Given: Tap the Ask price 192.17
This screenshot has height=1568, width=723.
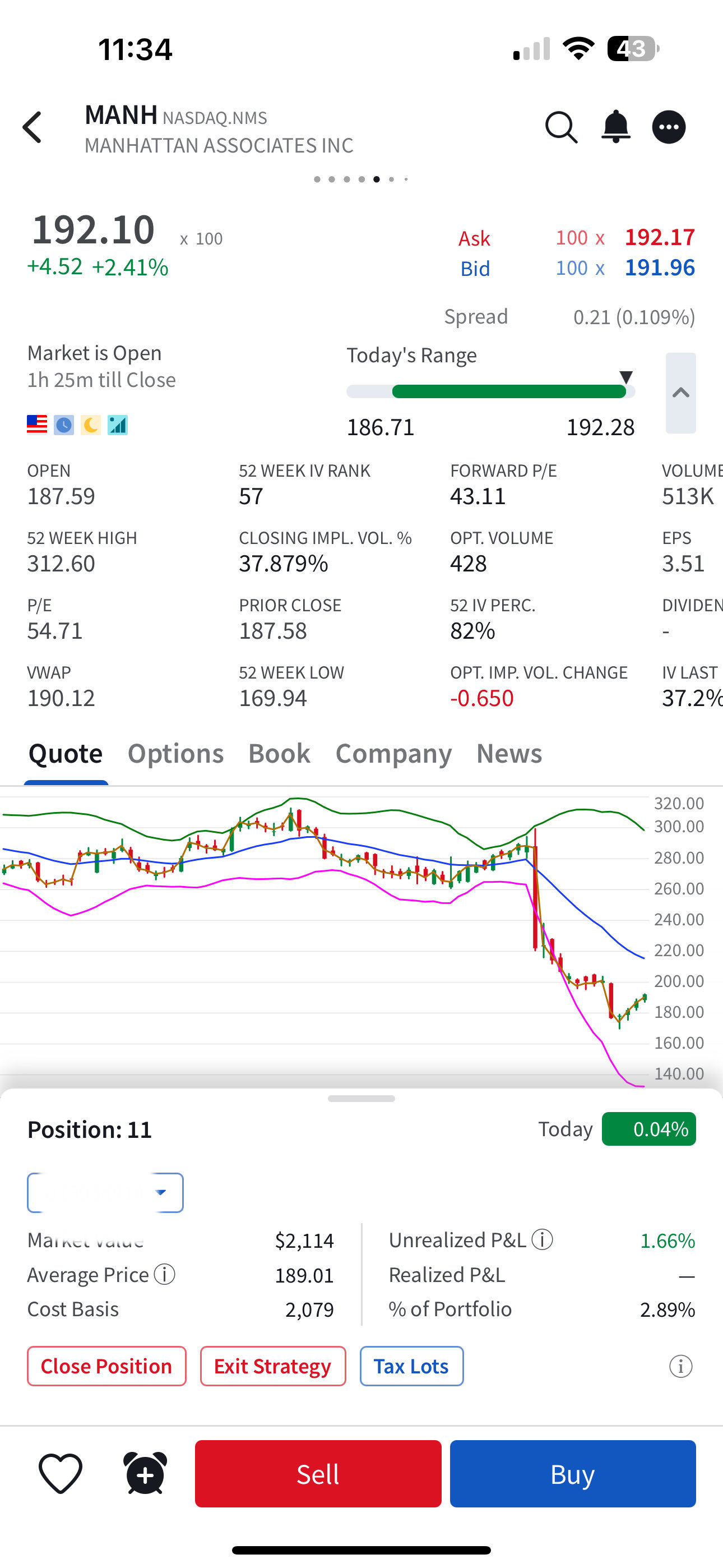Looking at the screenshot, I should coord(660,237).
